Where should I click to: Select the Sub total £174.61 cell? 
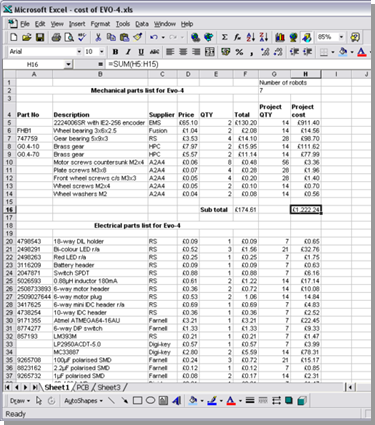(x=246, y=210)
